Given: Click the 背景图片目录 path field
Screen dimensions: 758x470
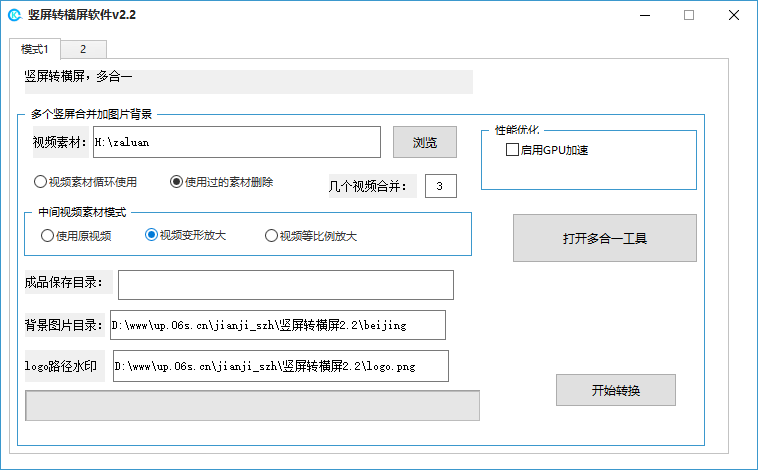Looking at the screenshot, I should coord(278,325).
